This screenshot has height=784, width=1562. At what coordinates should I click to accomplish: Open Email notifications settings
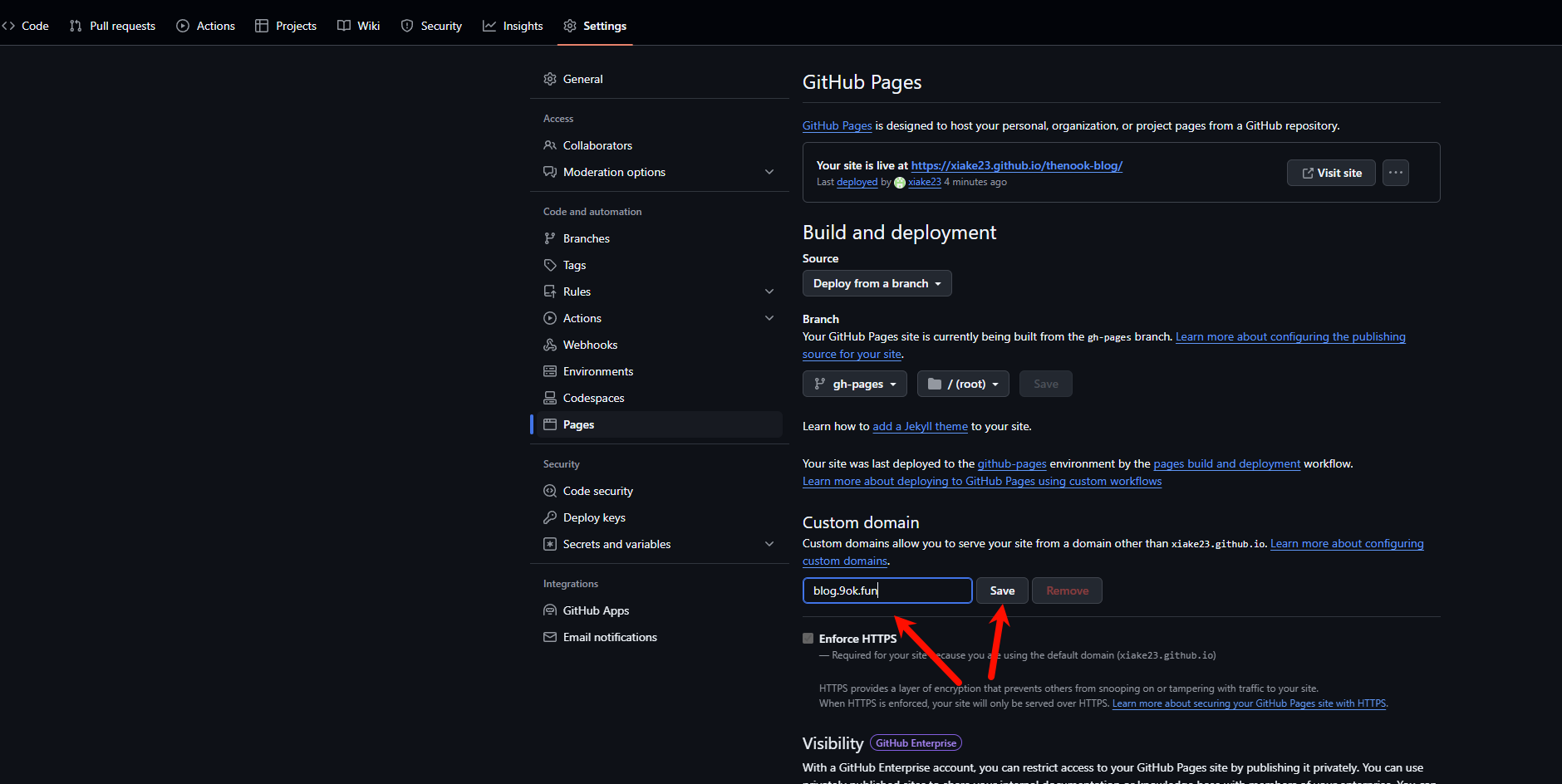click(660, 637)
